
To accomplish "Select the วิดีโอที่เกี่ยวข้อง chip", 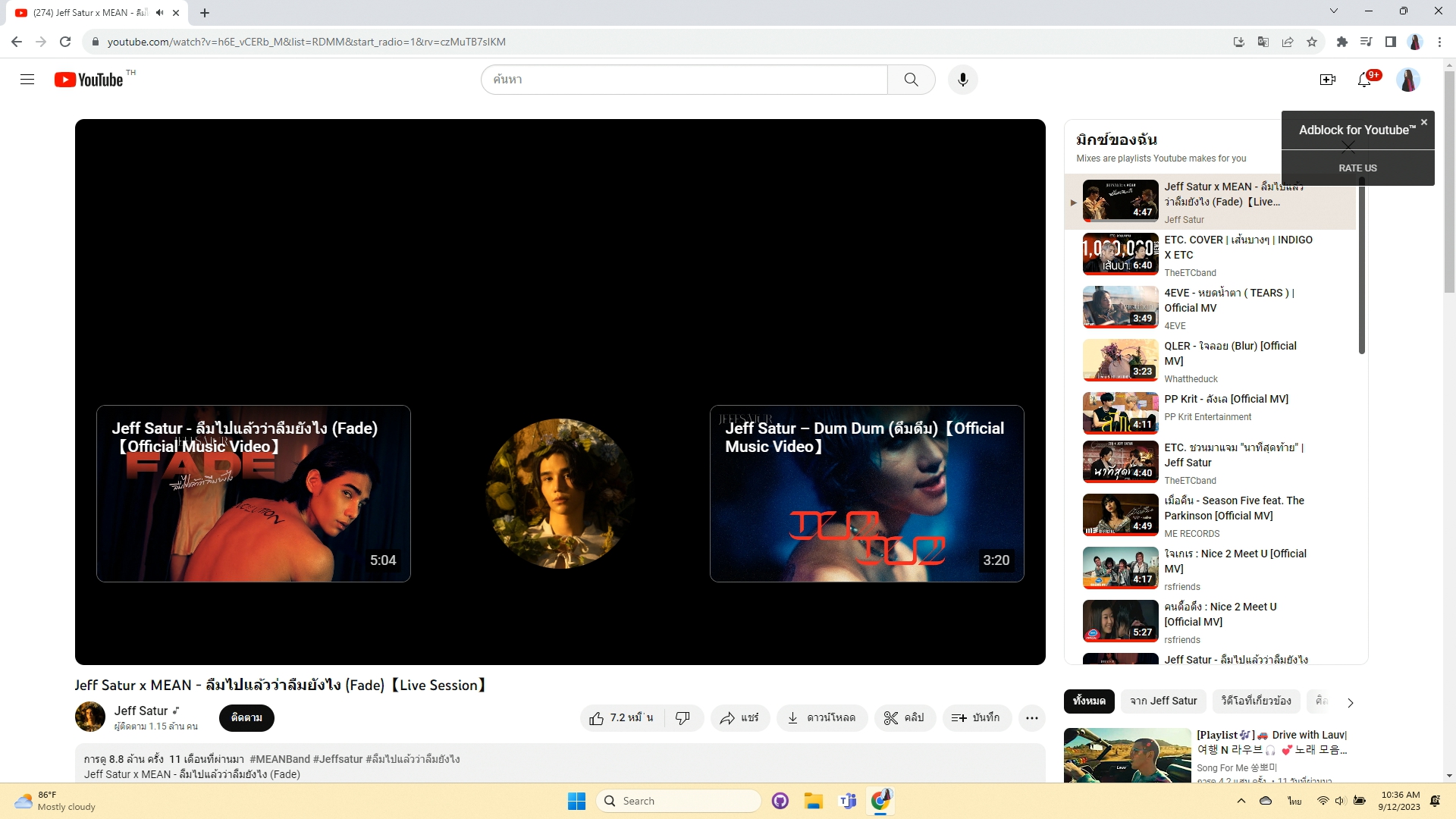I will tap(1256, 701).
